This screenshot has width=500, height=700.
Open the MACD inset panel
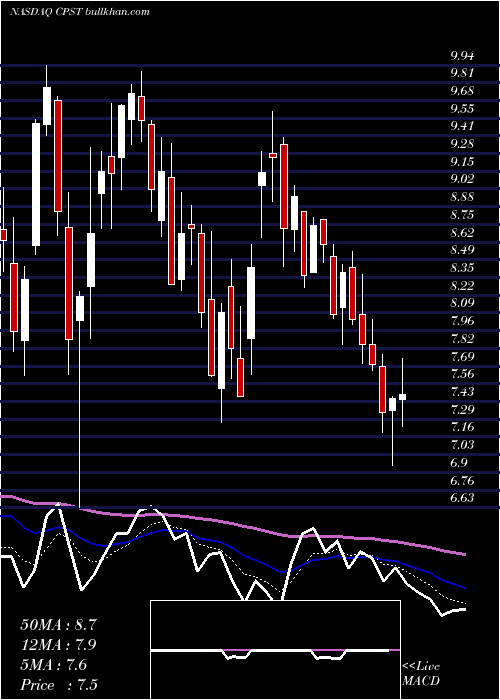[x=275, y=650]
